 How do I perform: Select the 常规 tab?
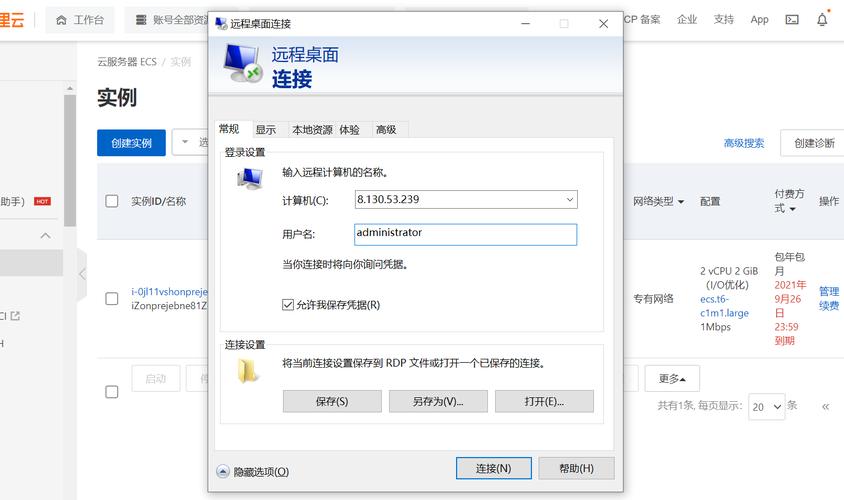click(x=229, y=129)
